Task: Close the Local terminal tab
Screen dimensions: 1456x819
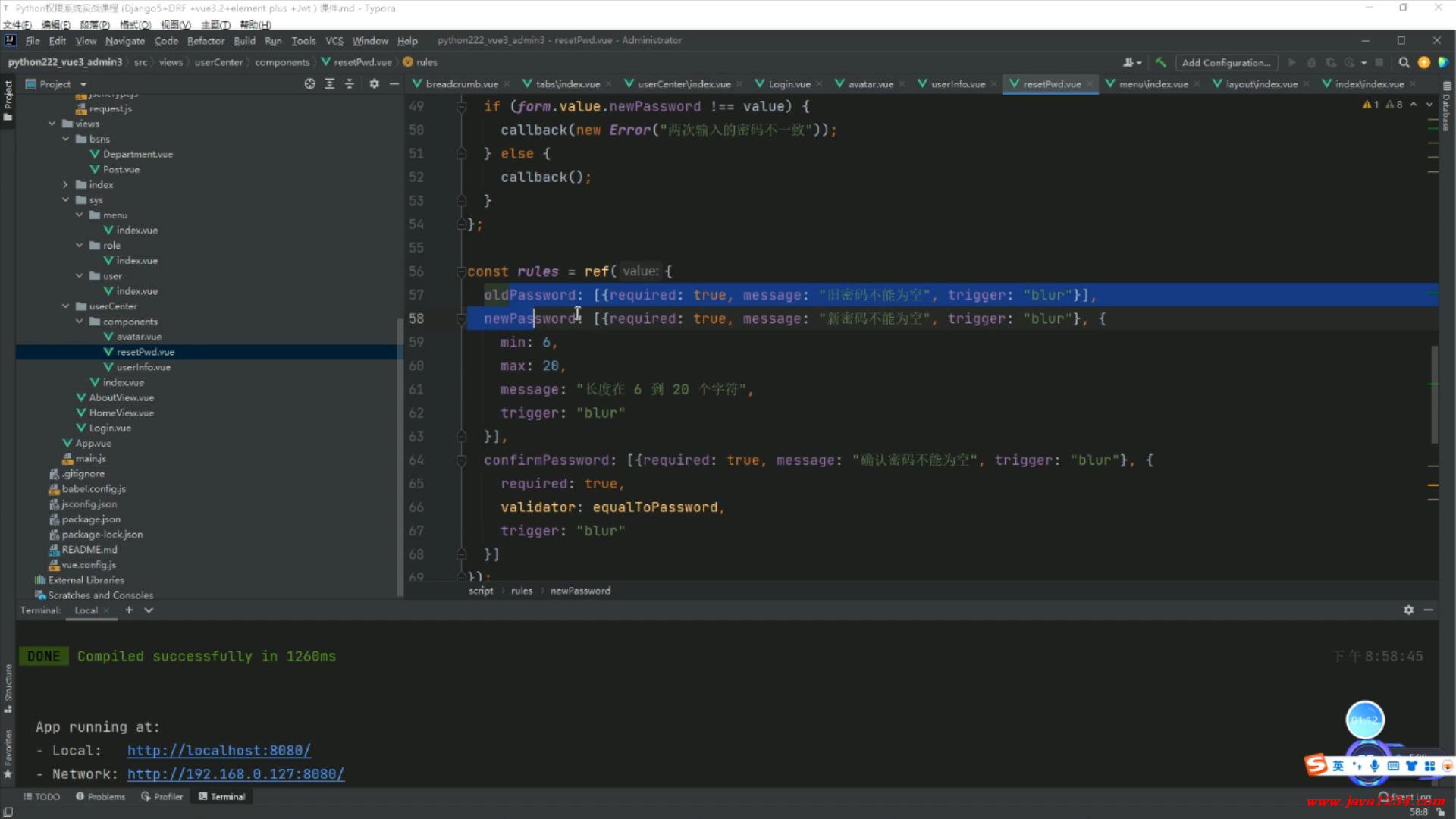Action: coord(106,610)
